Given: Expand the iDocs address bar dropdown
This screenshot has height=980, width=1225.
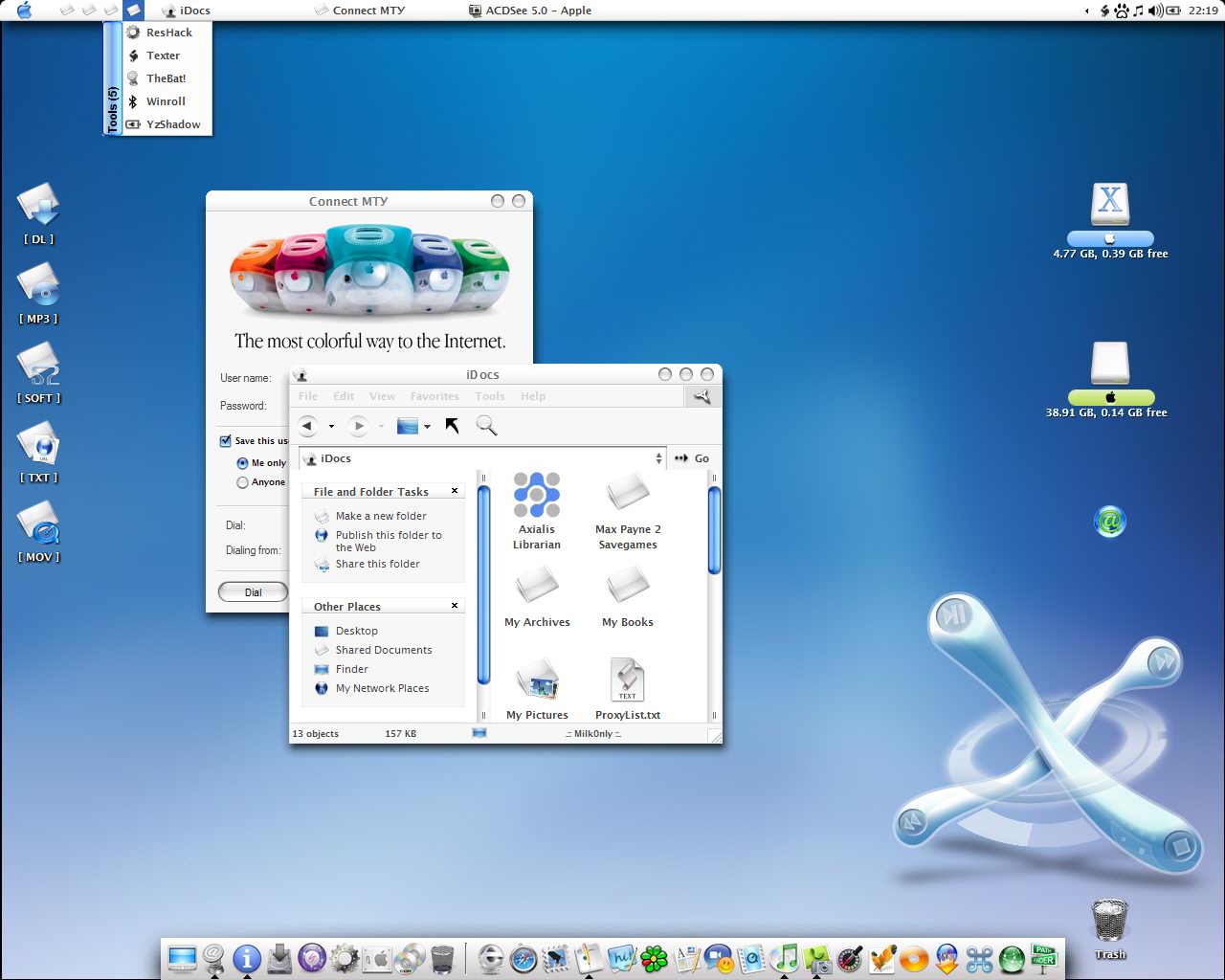Looking at the screenshot, I should (658, 458).
